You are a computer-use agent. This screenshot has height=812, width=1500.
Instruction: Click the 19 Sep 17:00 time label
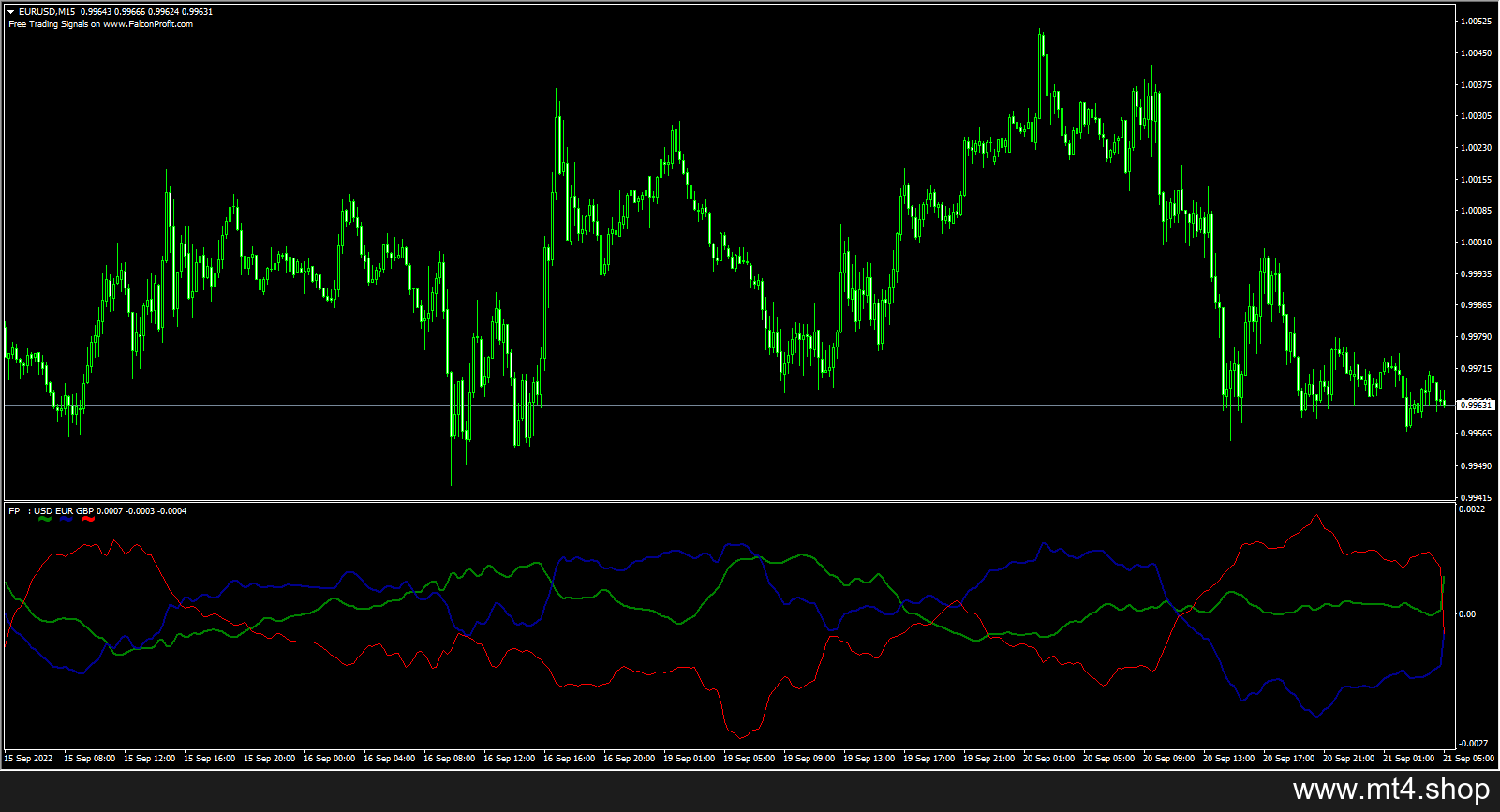click(x=928, y=759)
